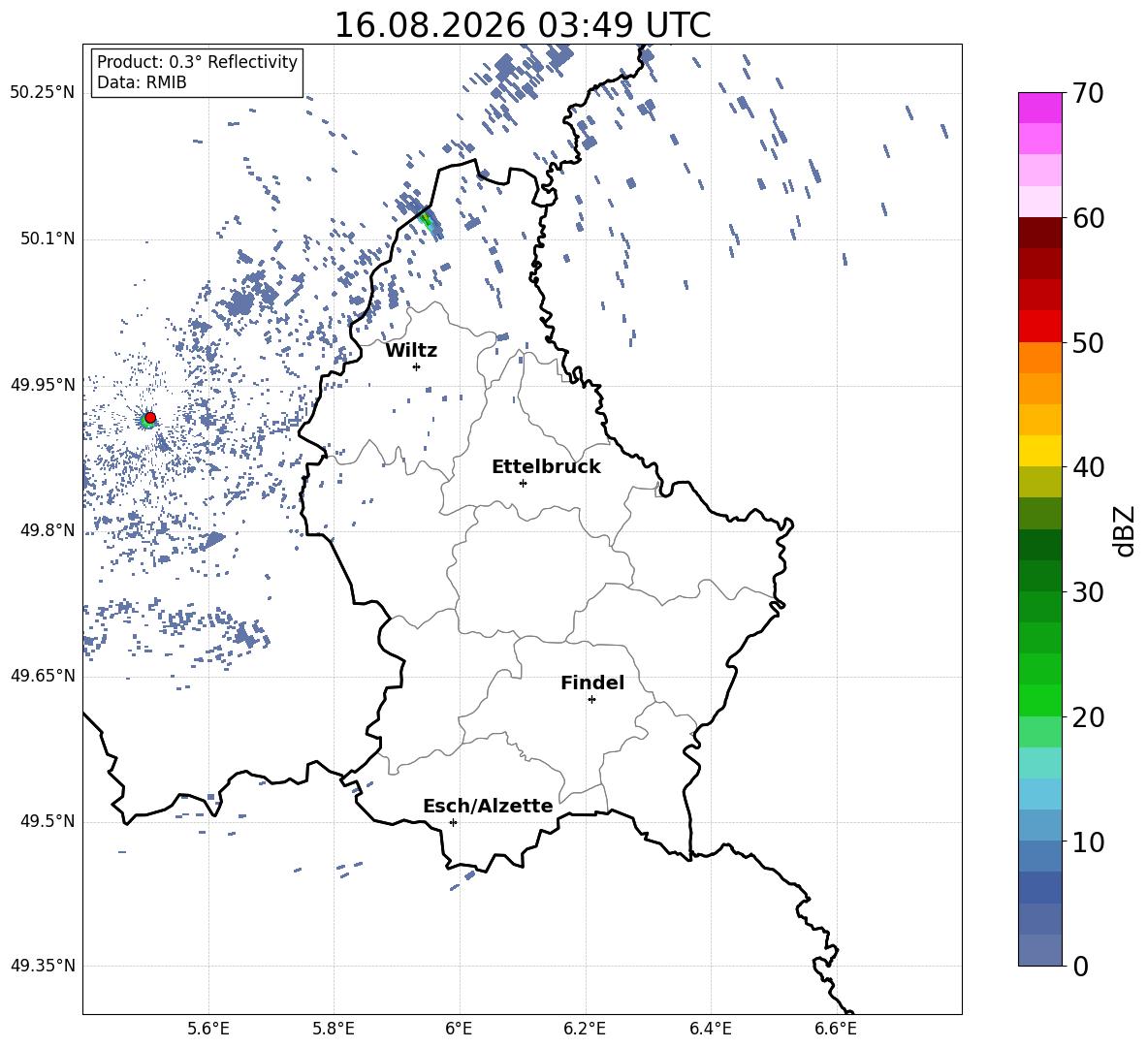Click the Findel station cross marker
This screenshot has width=1148, height=1048.
(591, 700)
